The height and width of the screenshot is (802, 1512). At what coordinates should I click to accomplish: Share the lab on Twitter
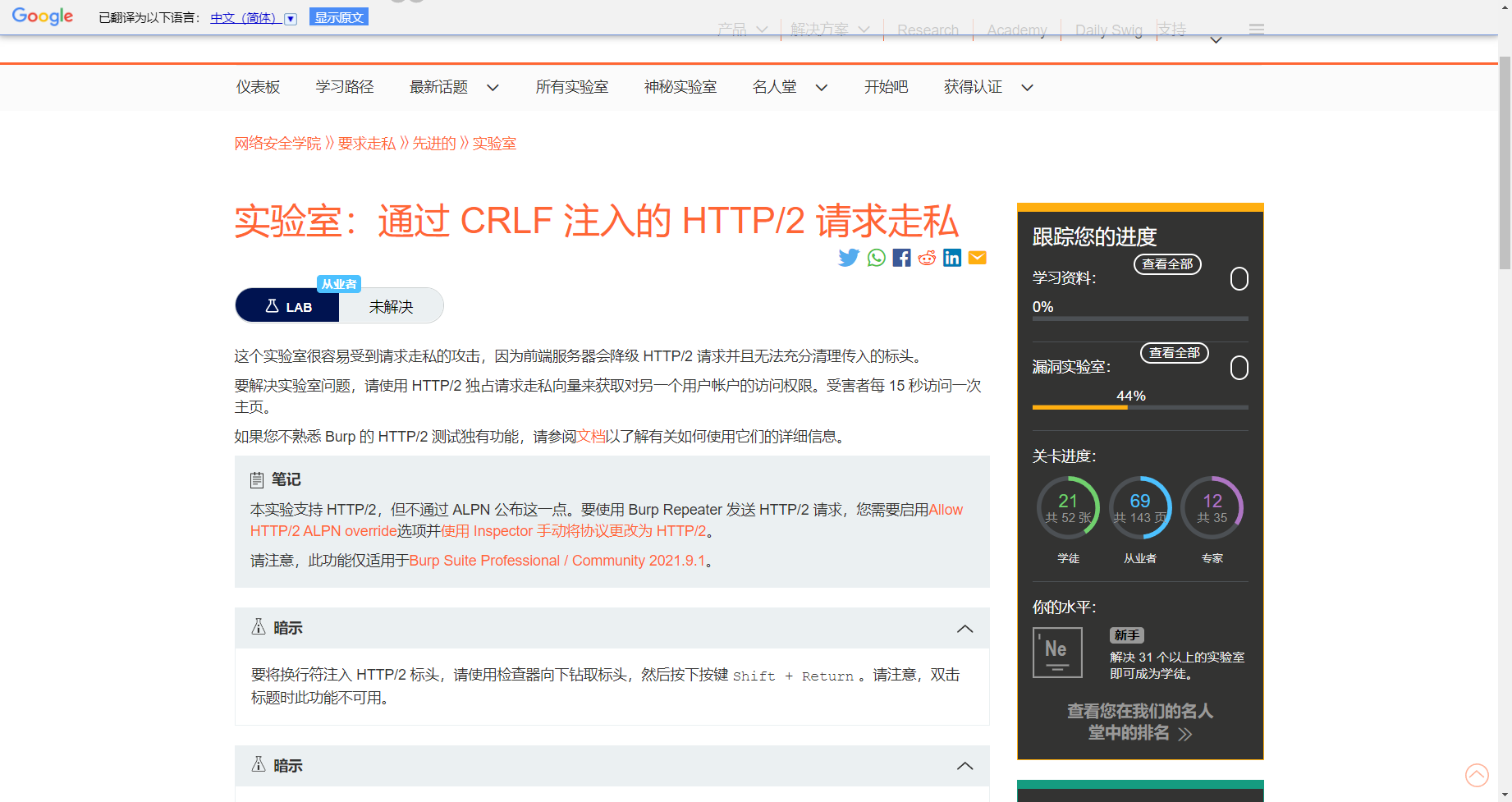(849, 257)
